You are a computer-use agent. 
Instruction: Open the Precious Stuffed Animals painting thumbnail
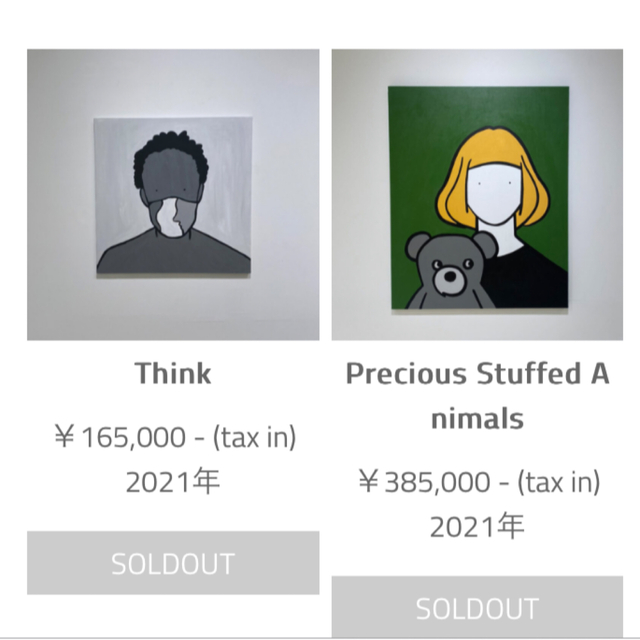(477, 195)
